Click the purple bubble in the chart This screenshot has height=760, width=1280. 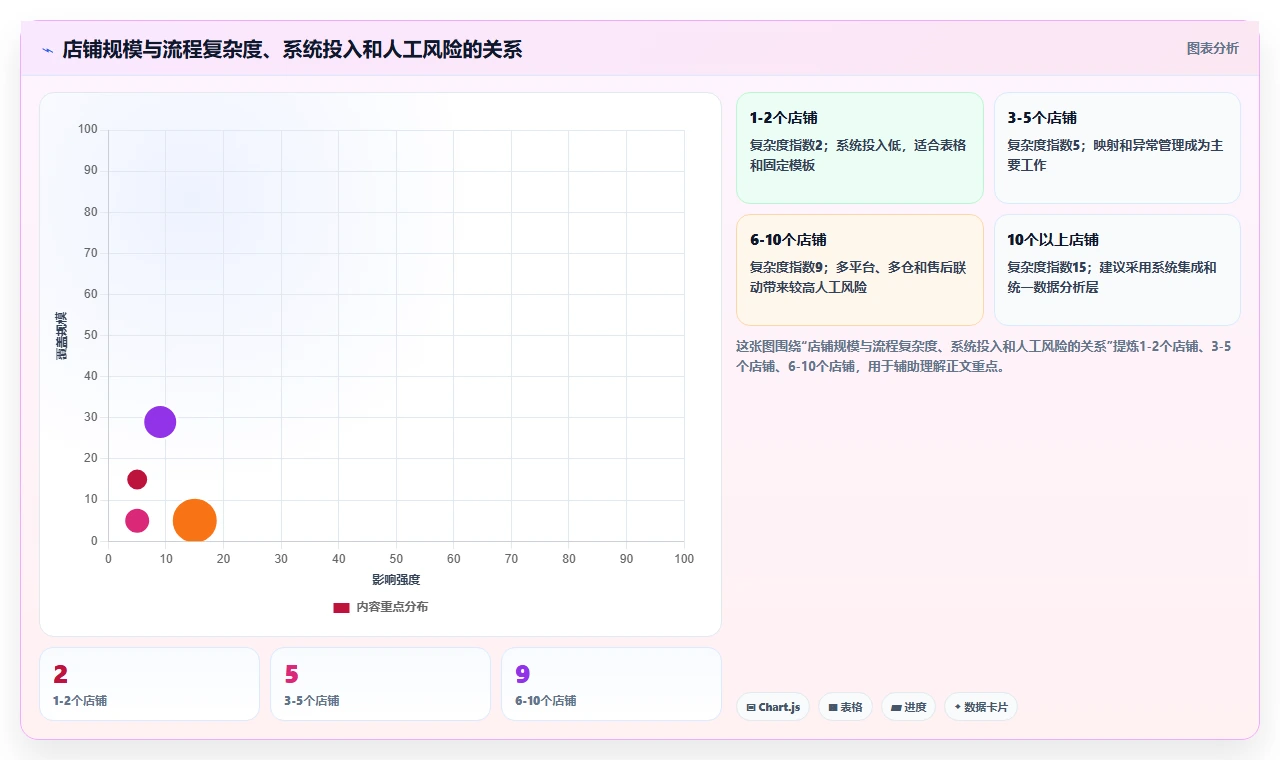point(160,422)
